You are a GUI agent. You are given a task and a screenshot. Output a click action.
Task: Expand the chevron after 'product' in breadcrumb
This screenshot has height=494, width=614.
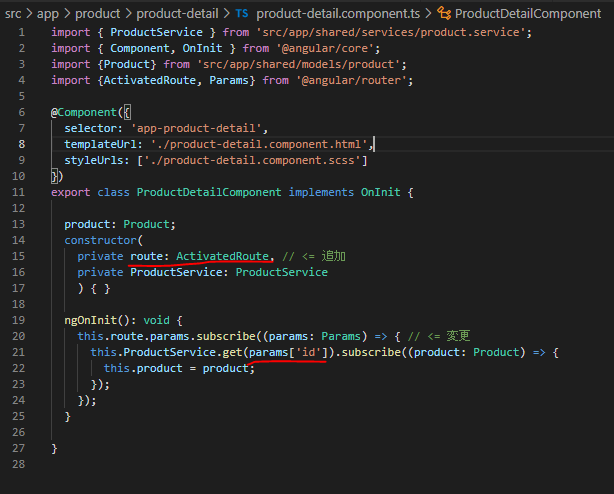click(128, 14)
